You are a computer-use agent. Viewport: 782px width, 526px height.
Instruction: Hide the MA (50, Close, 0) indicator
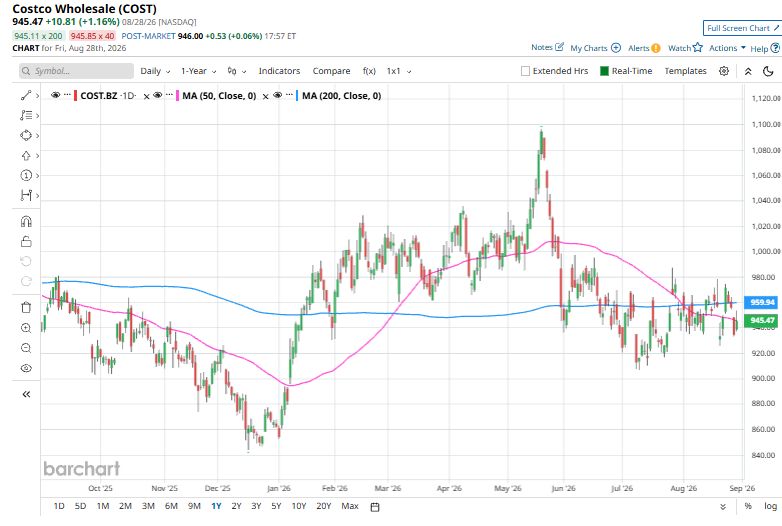158,95
